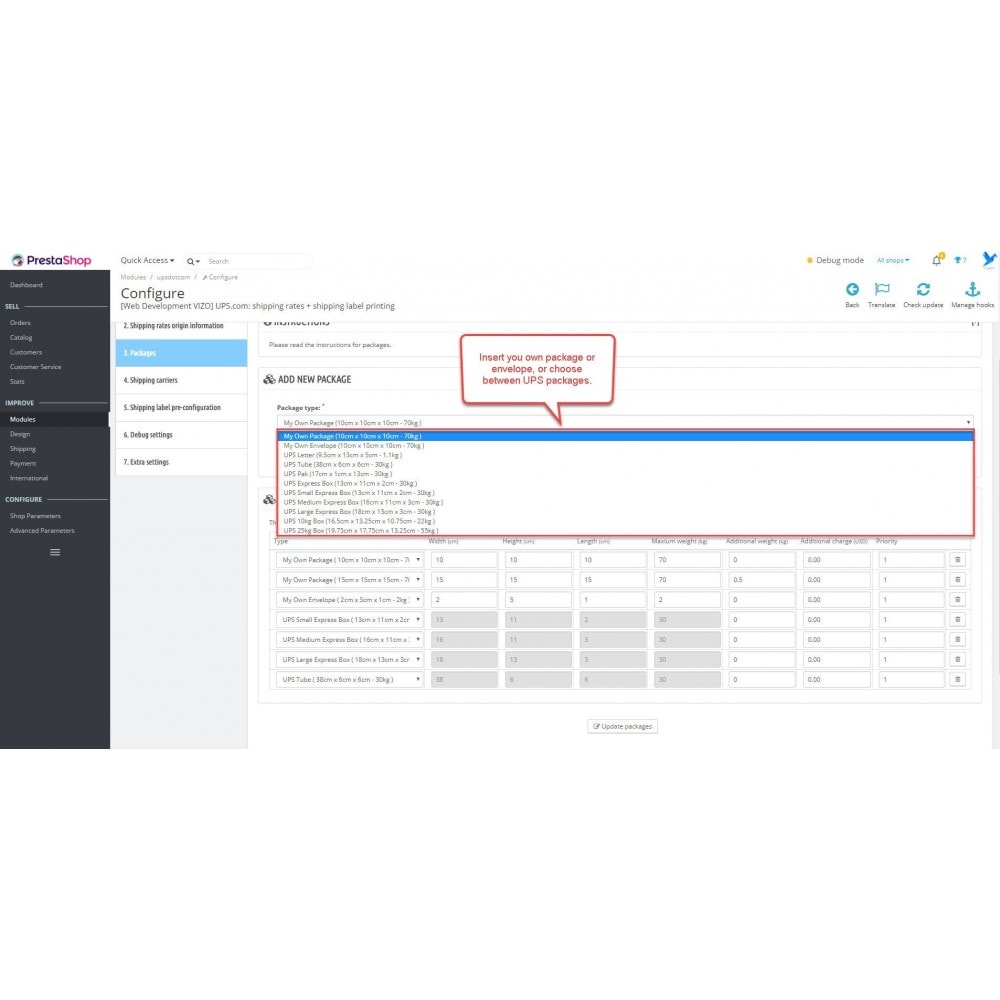Open type dropdown of UPS Small Express Box row

coord(349,619)
